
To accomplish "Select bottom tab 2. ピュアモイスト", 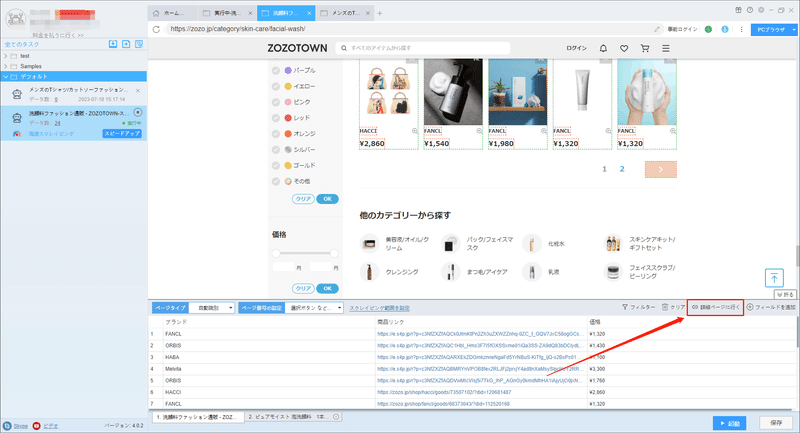I will coord(293,417).
